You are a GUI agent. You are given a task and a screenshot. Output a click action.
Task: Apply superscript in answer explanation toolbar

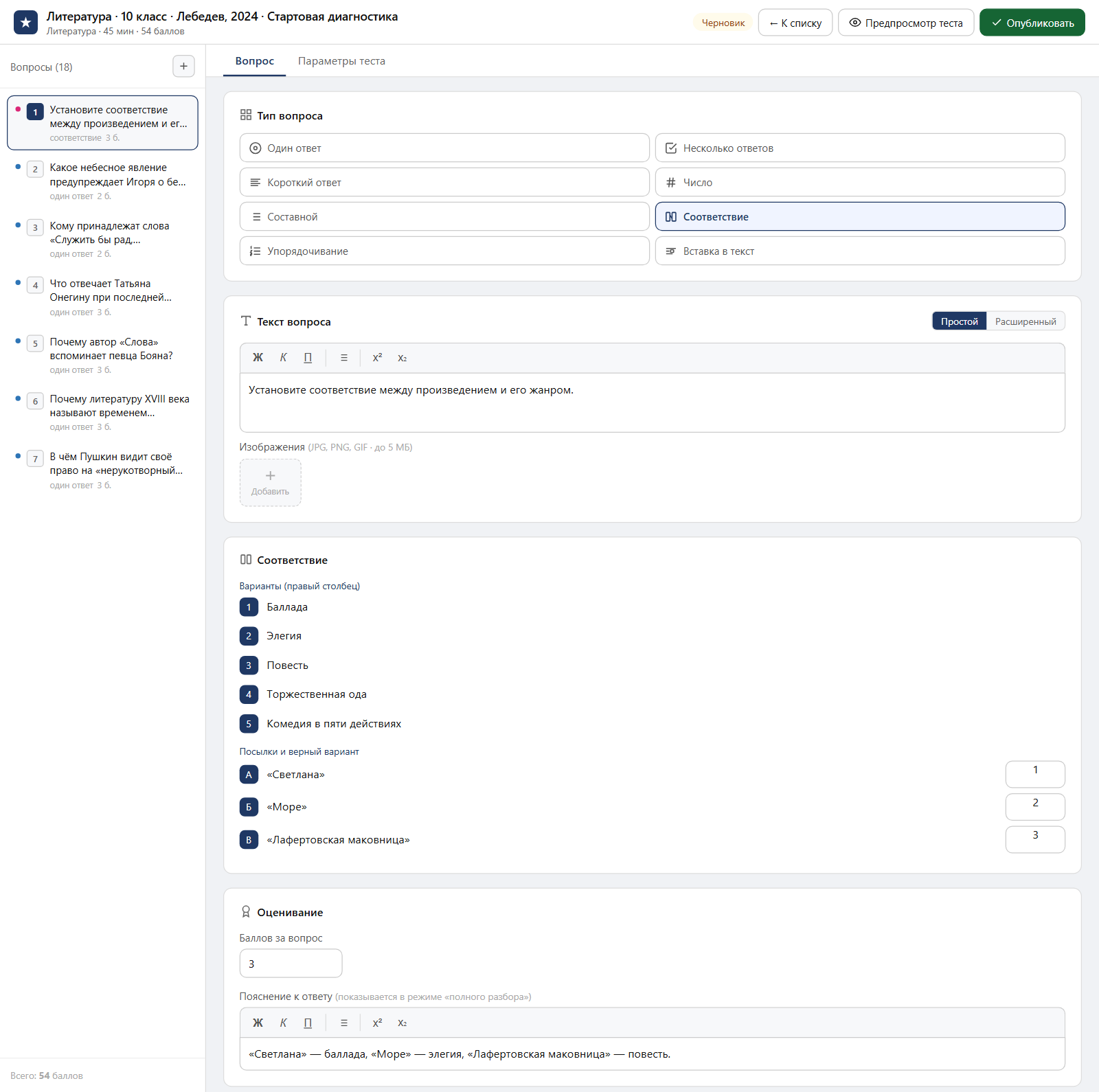(x=377, y=1023)
